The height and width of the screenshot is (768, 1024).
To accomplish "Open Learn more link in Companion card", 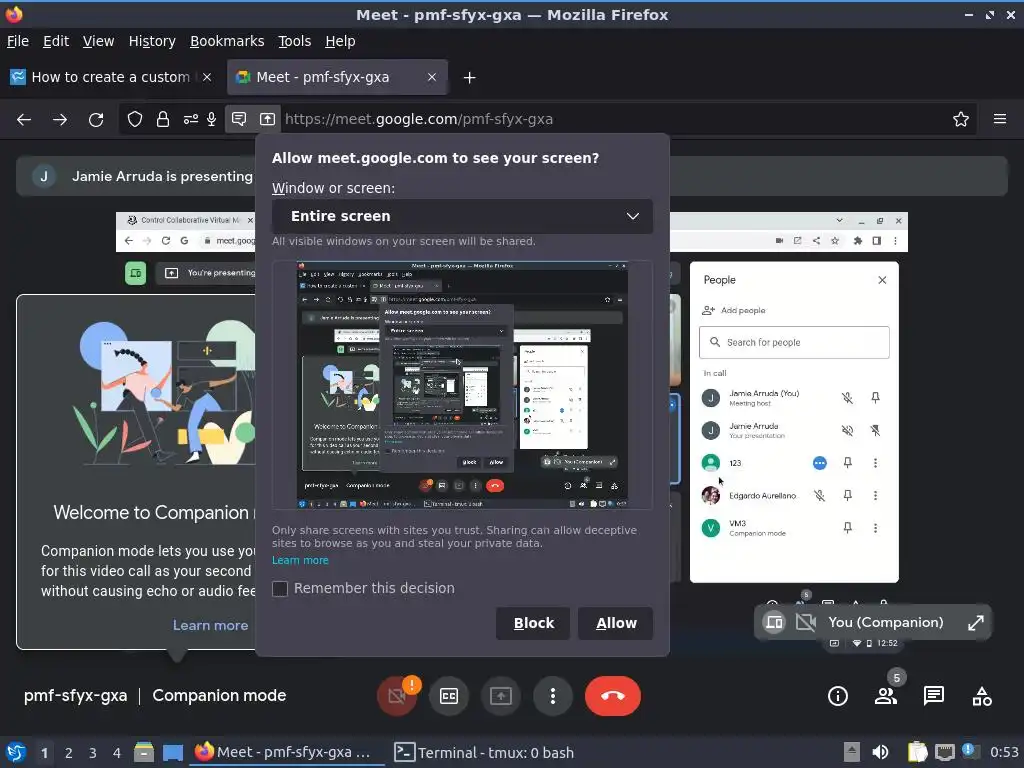I will coord(210,625).
